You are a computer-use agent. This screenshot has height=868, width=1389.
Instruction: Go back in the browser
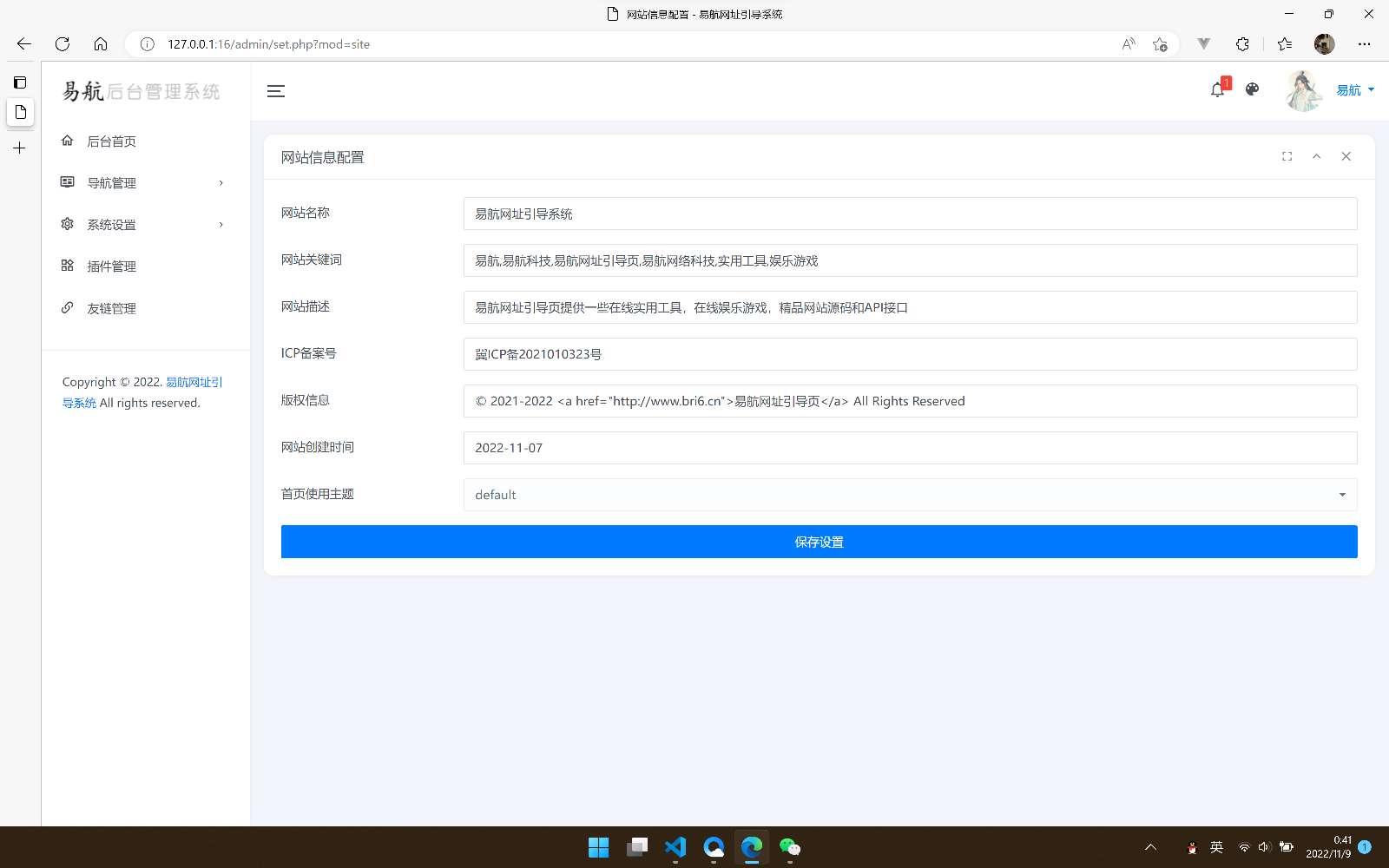(x=24, y=44)
